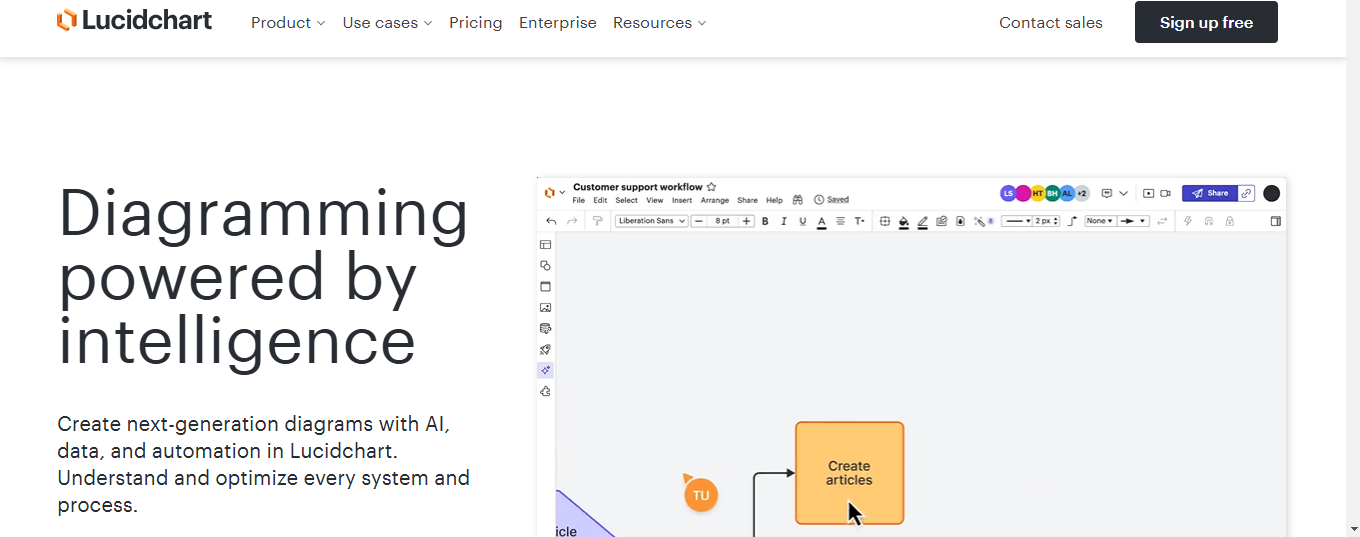Open the Help menu in the diagram editor

pos(774,200)
